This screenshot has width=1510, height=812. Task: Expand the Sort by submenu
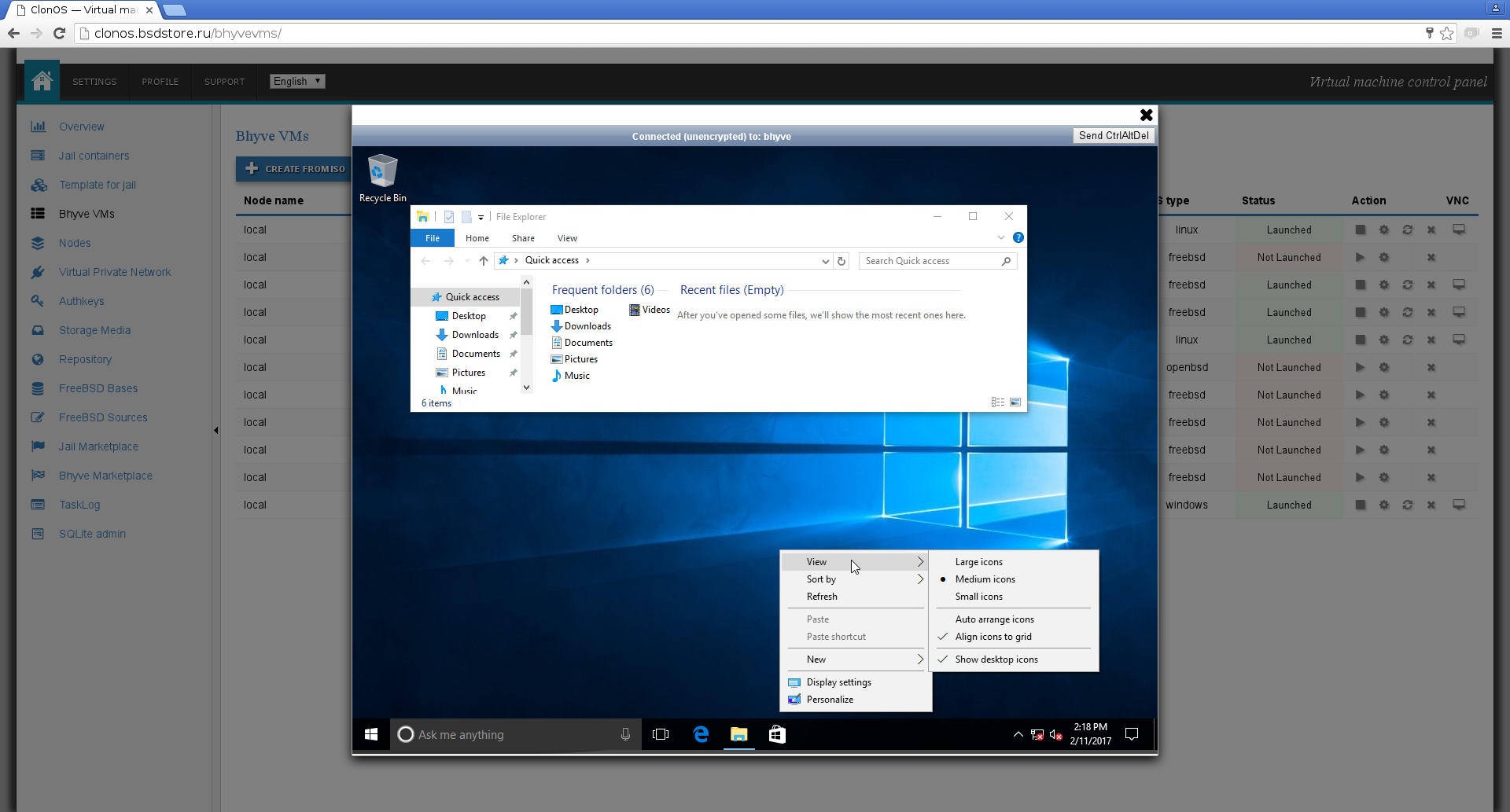tap(856, 579)
